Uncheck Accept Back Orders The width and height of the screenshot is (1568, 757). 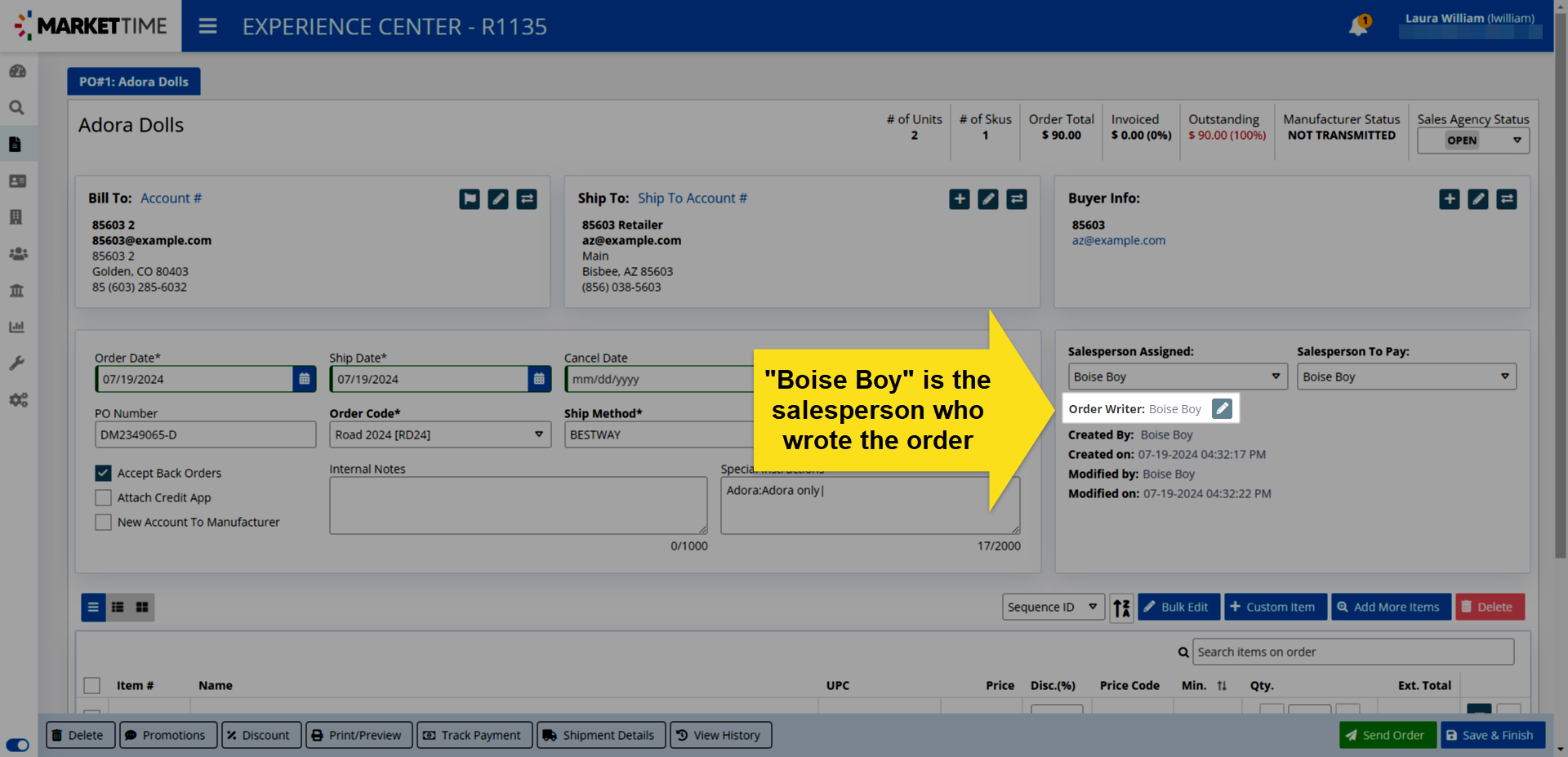click(103, 474)
